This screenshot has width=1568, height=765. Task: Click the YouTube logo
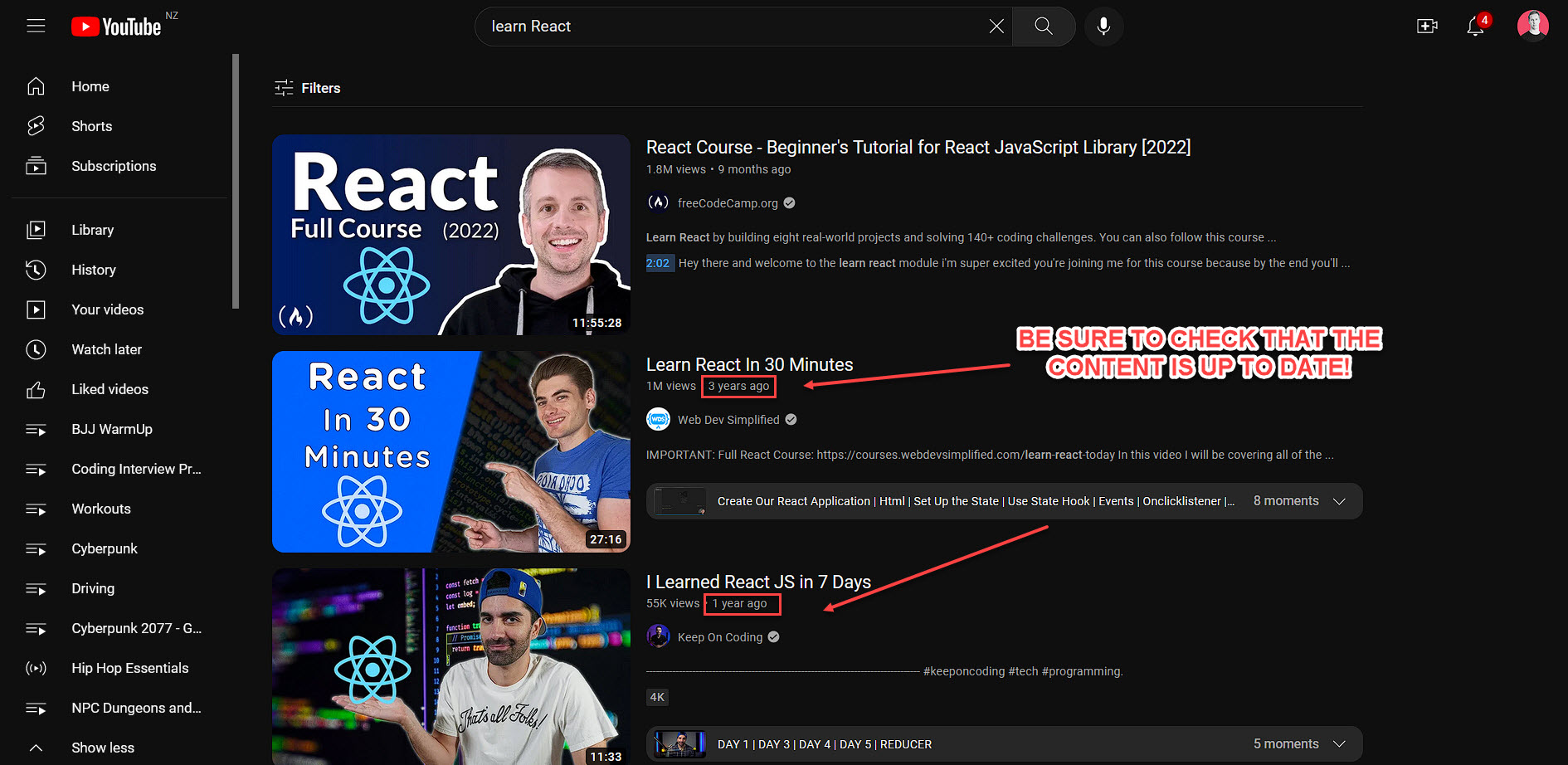coord(116,27)
